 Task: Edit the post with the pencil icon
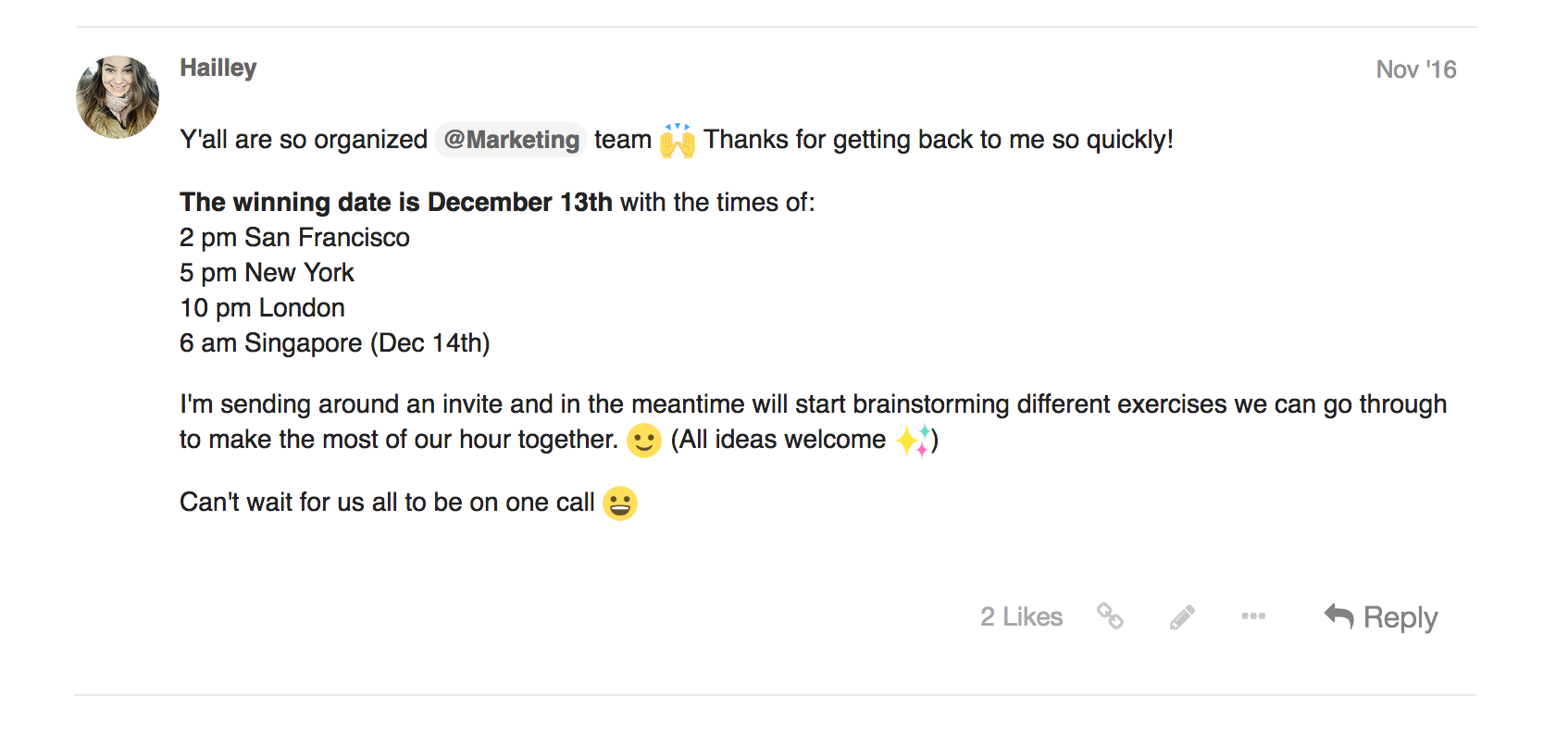(x=1182, y=617)
